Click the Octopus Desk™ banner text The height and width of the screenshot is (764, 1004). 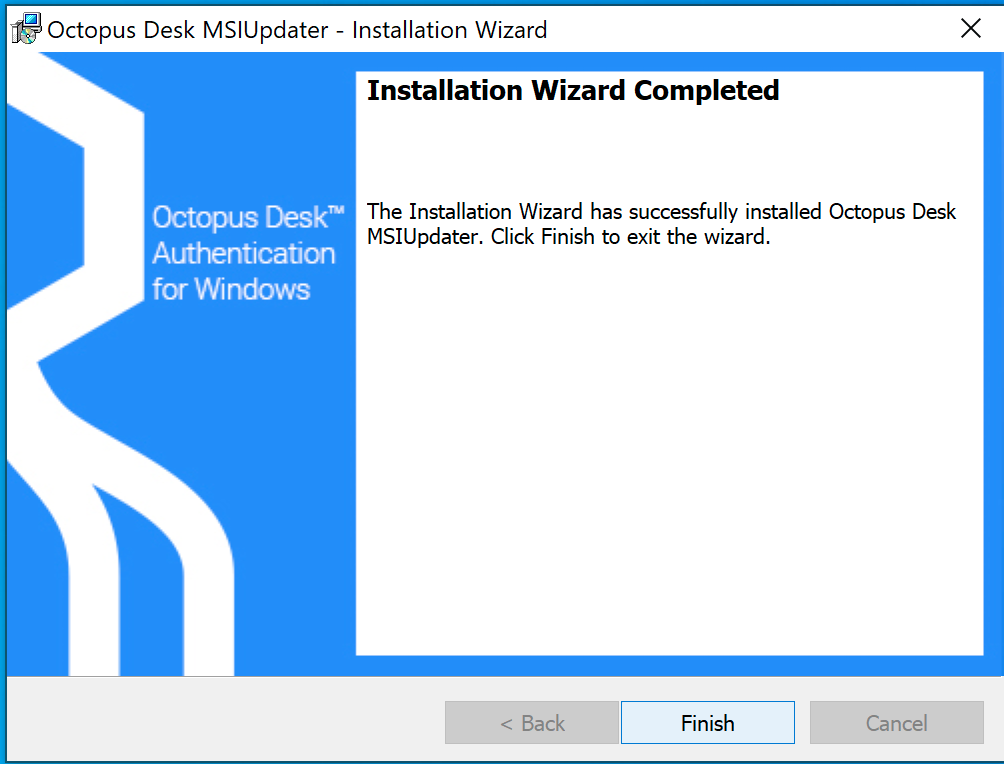point(248,218)
